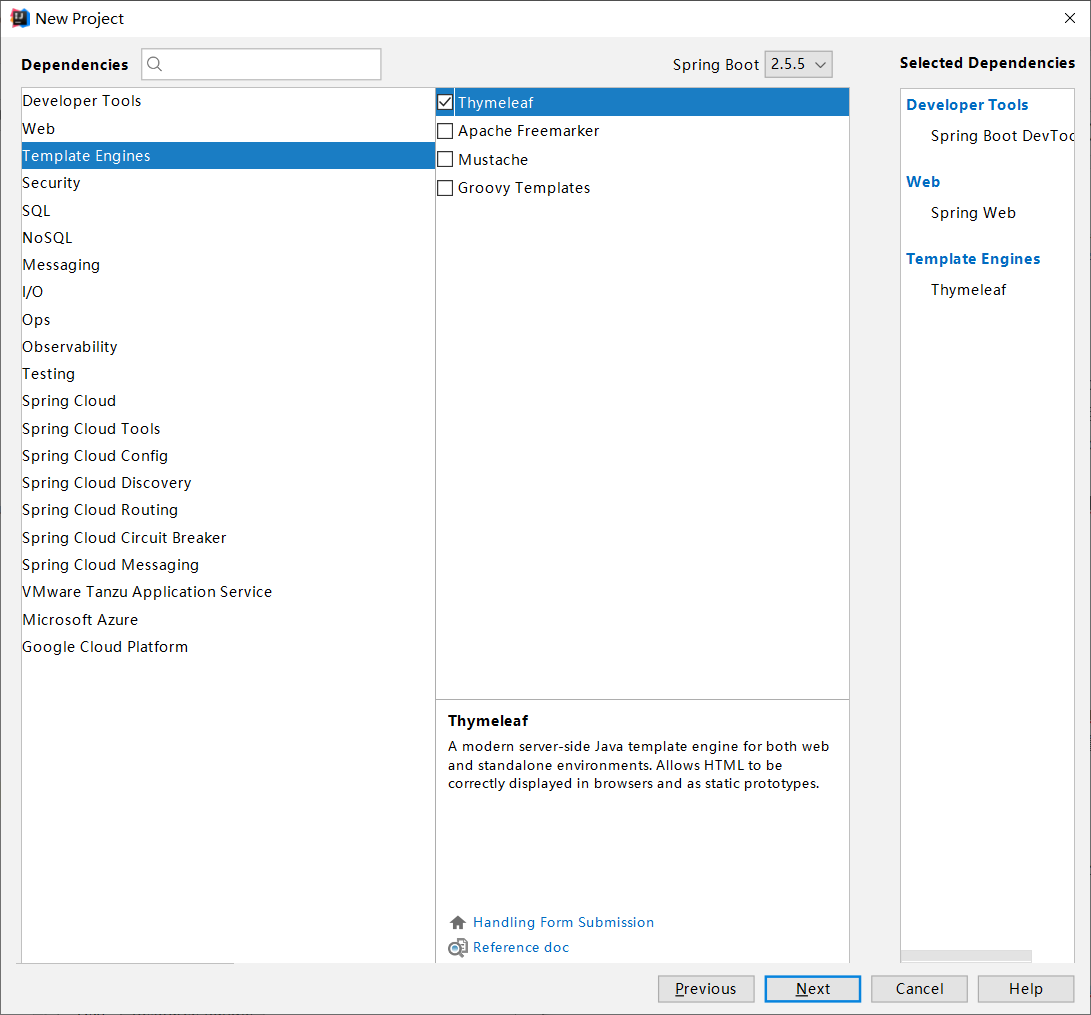This screenshot has height=1015, width=1091.
Task: Select the Spring Cloud Messaging category
Action: [228, 566]
